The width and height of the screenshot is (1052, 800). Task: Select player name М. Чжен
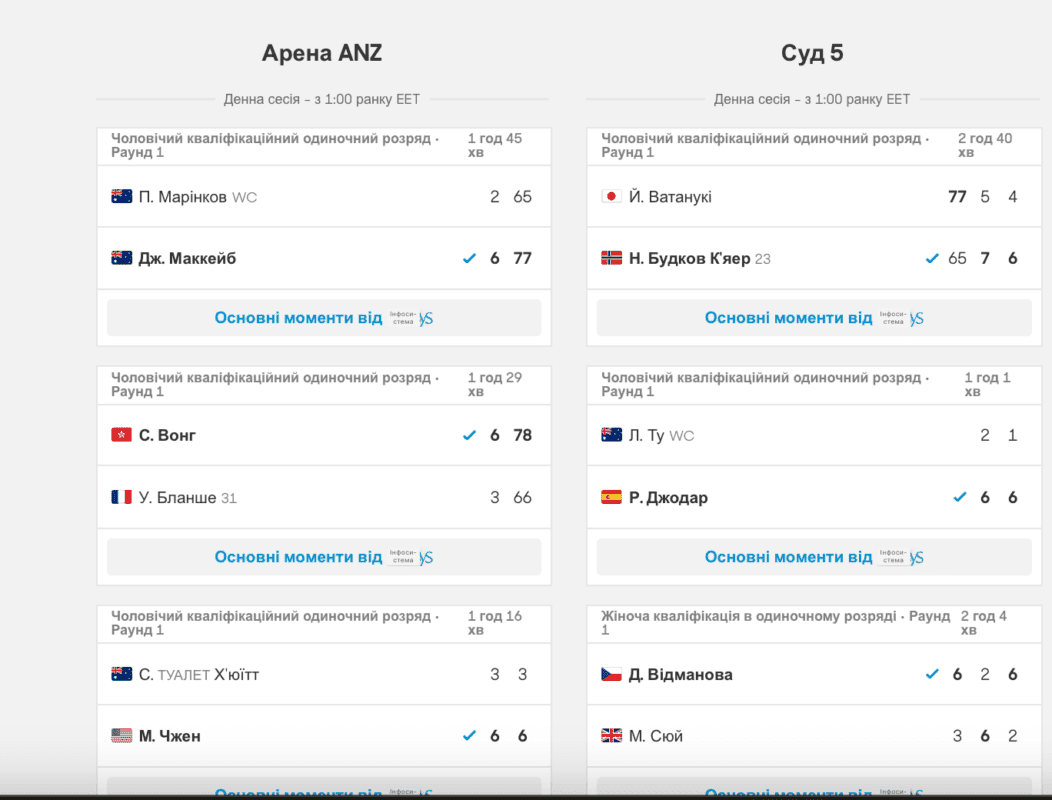coord(169,736)
